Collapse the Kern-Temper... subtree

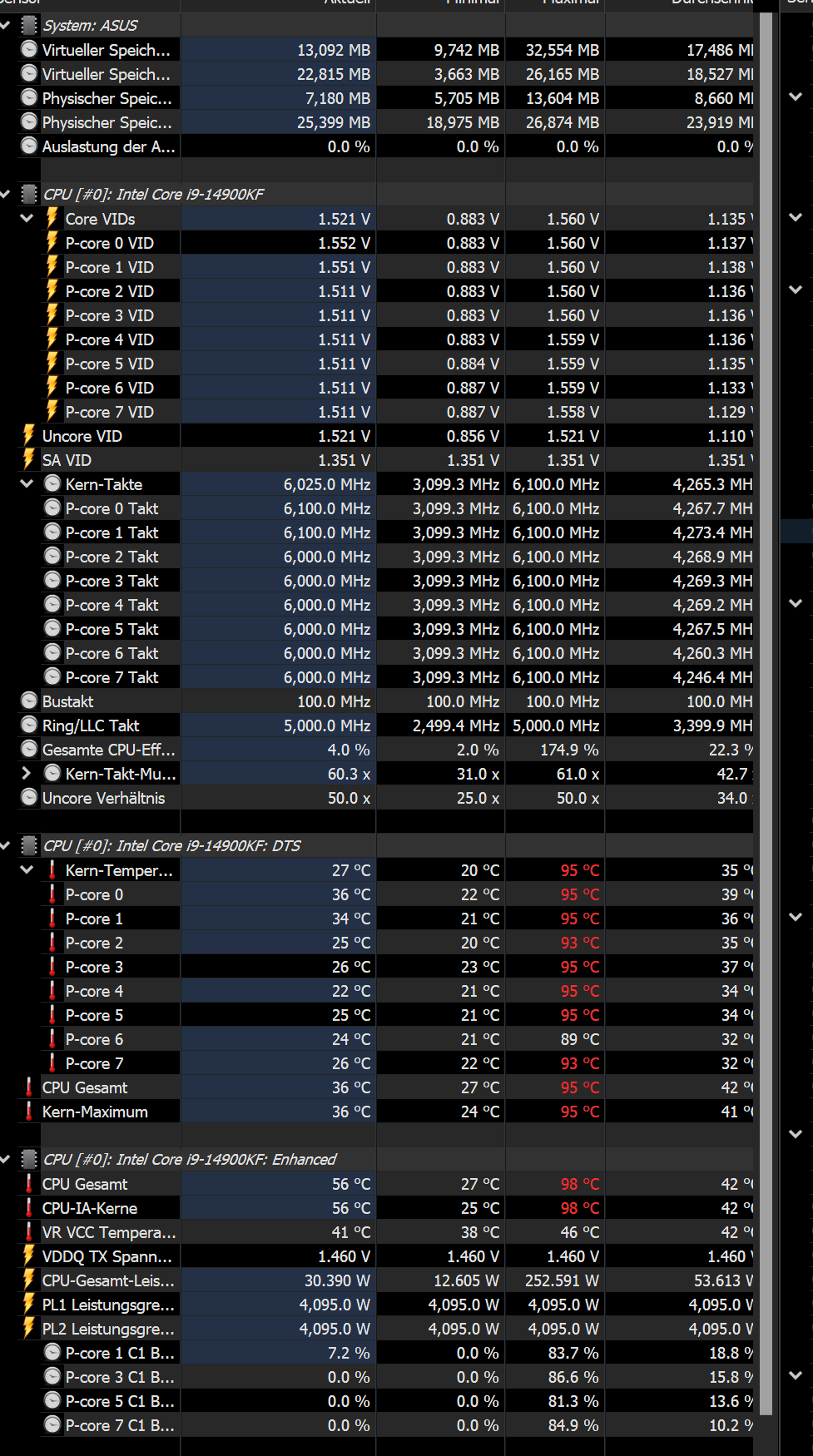[27, 869]
